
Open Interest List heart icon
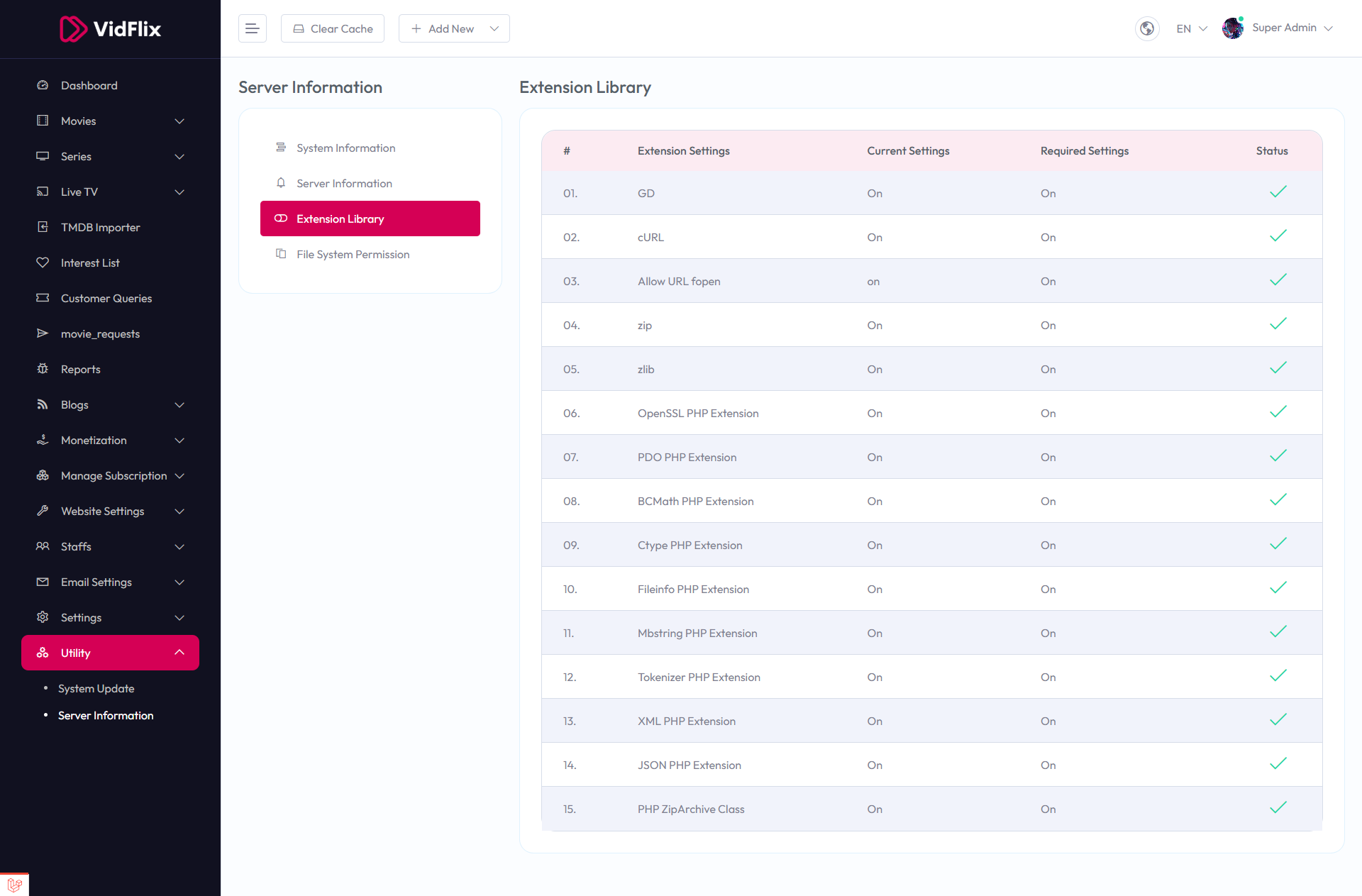click(x=43, y=262)
